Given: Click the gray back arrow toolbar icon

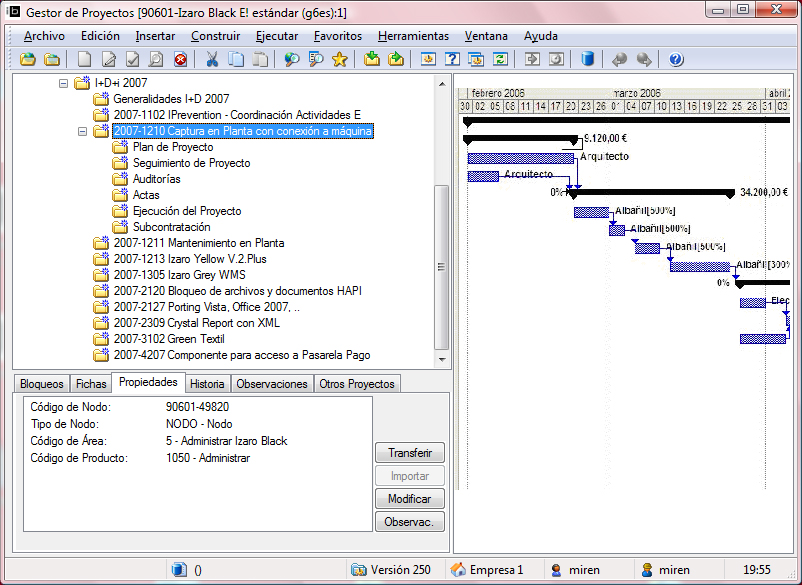Looking at the screenshot, I should [x=619, y=59].
